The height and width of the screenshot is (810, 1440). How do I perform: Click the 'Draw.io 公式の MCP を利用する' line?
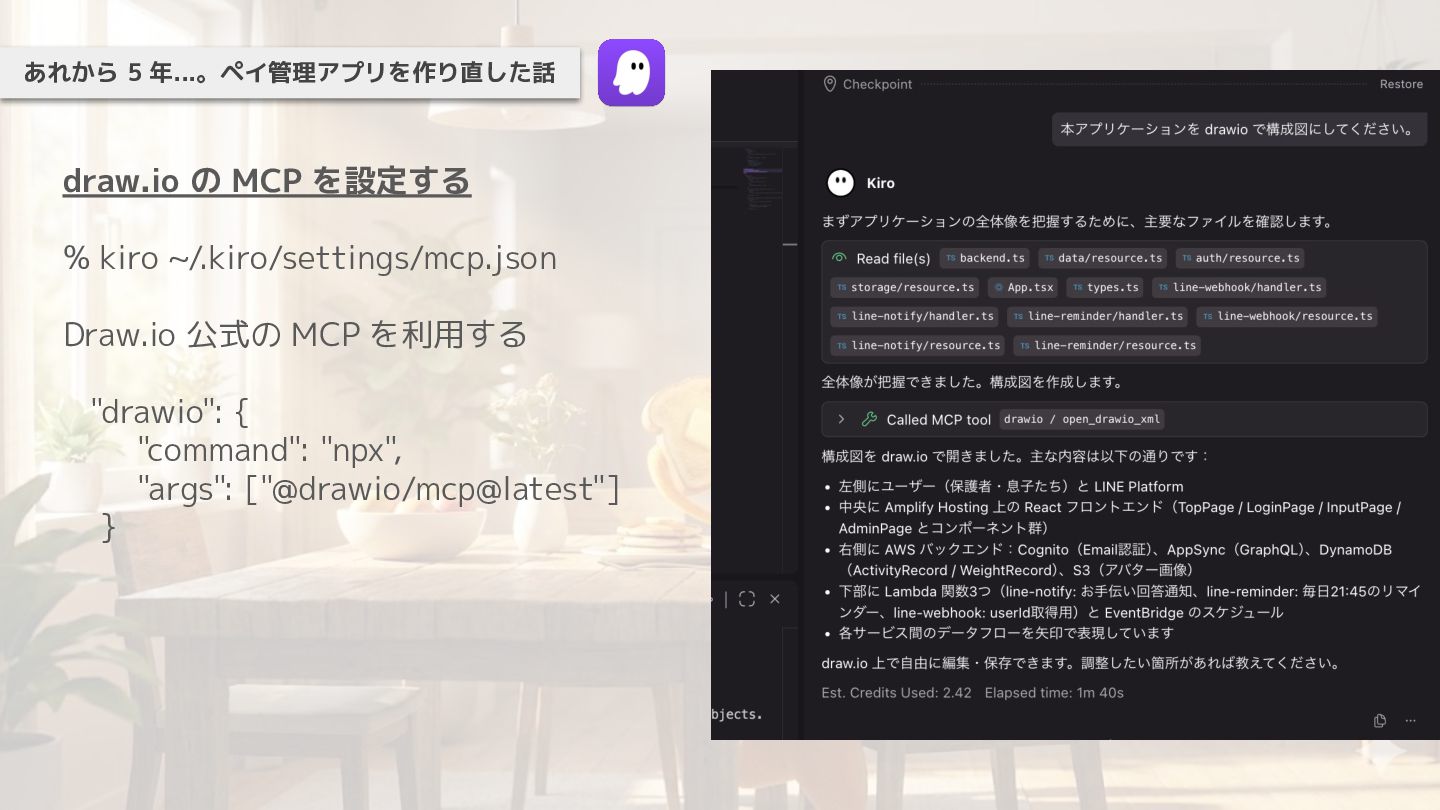(295, 334)
